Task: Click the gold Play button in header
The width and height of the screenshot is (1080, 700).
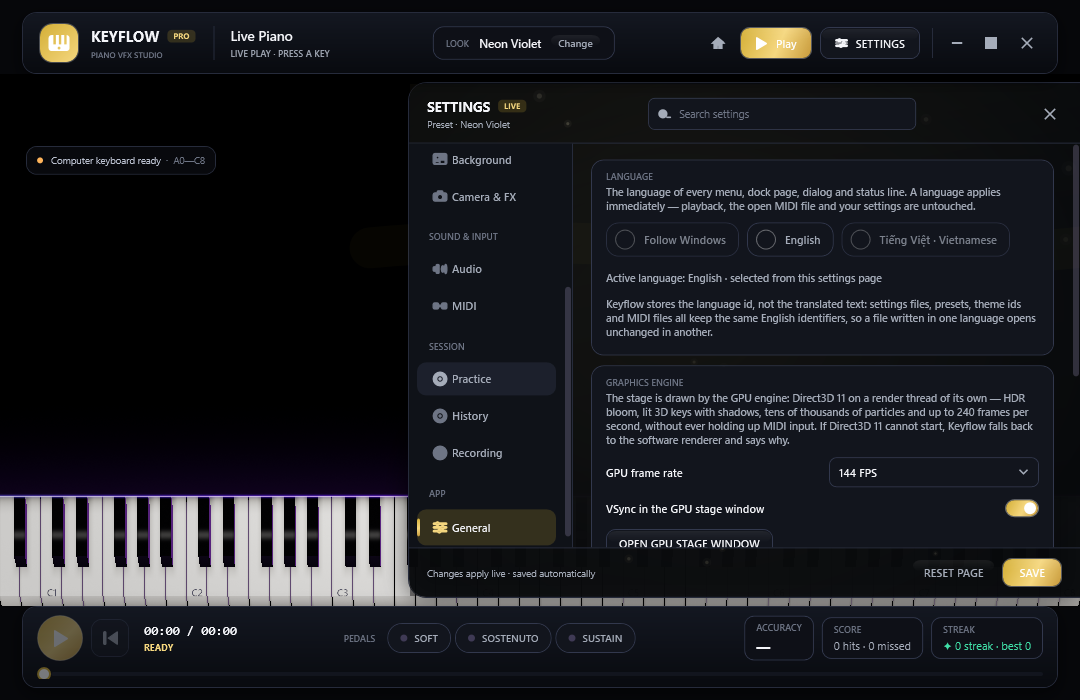Action: click(776, 43)
